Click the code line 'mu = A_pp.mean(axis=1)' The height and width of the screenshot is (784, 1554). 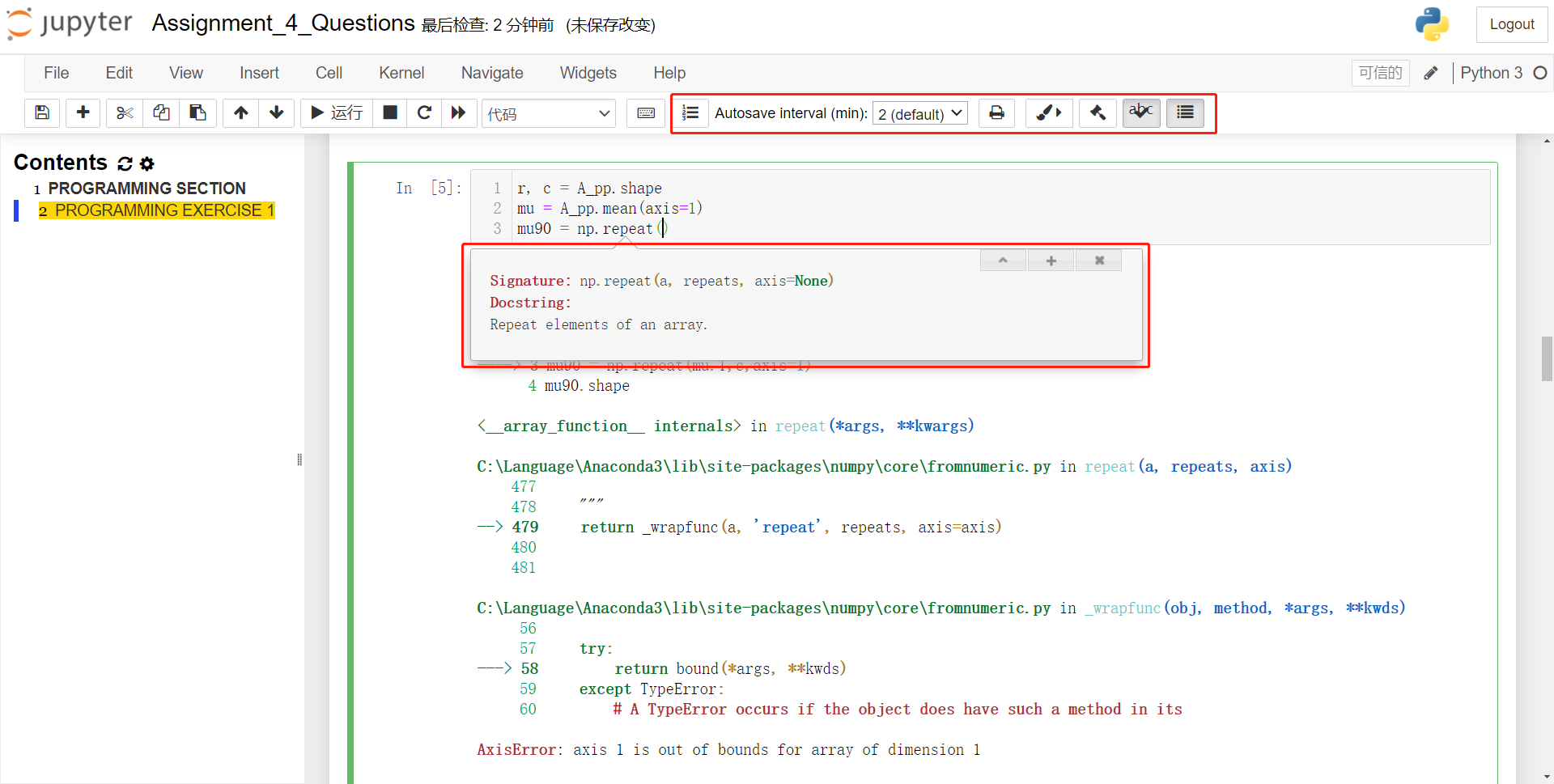pyautogui.click(x=609, y=209)
